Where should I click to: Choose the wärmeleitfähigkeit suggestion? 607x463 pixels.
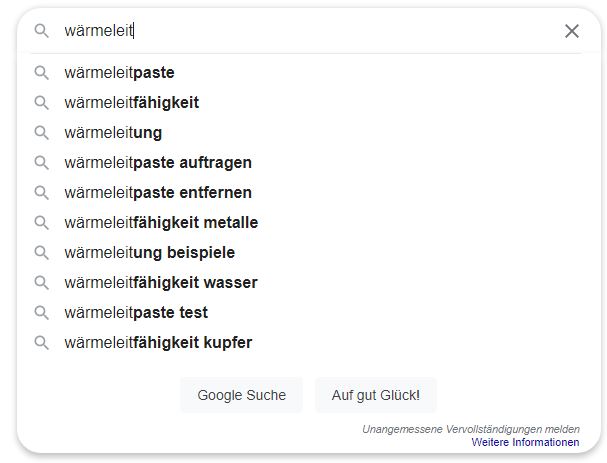tap(131, 103)
